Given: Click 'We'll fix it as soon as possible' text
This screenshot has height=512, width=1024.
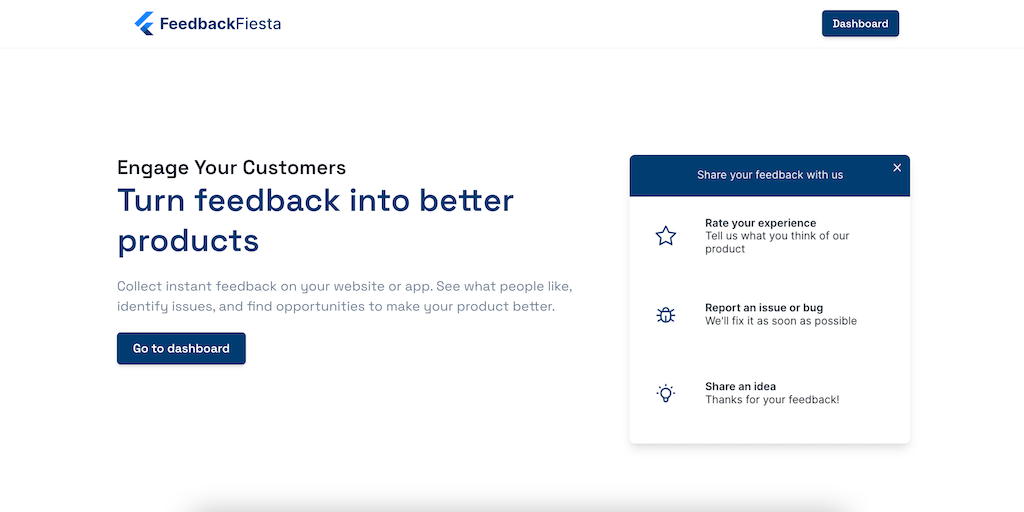Looking at the screenshot, I should (x=781, y=321).
